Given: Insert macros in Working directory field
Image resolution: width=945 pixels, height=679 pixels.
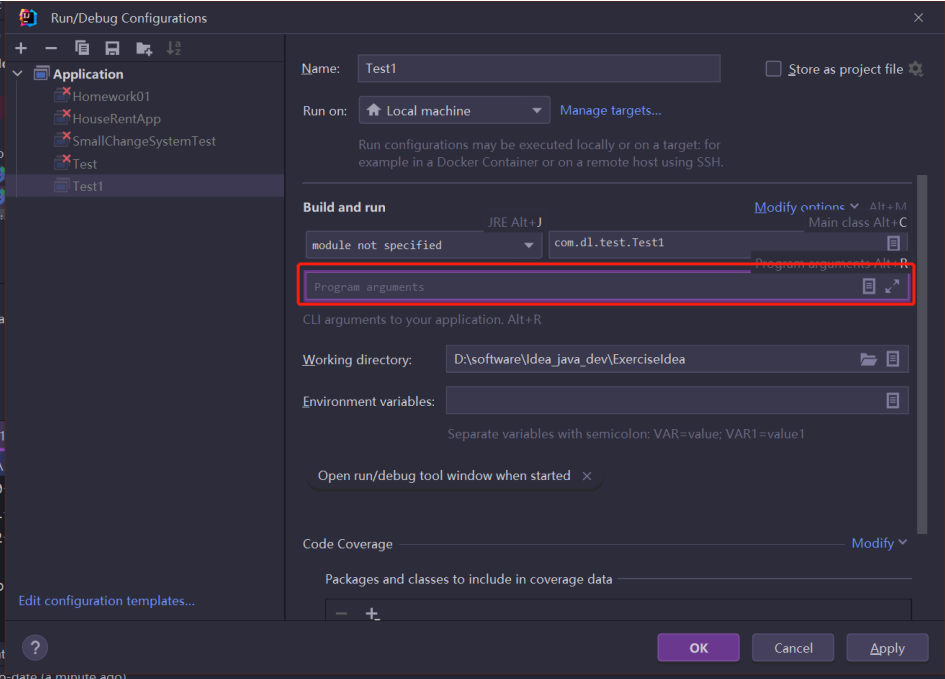Looking at the screenshot, I should tap(893, 359).
